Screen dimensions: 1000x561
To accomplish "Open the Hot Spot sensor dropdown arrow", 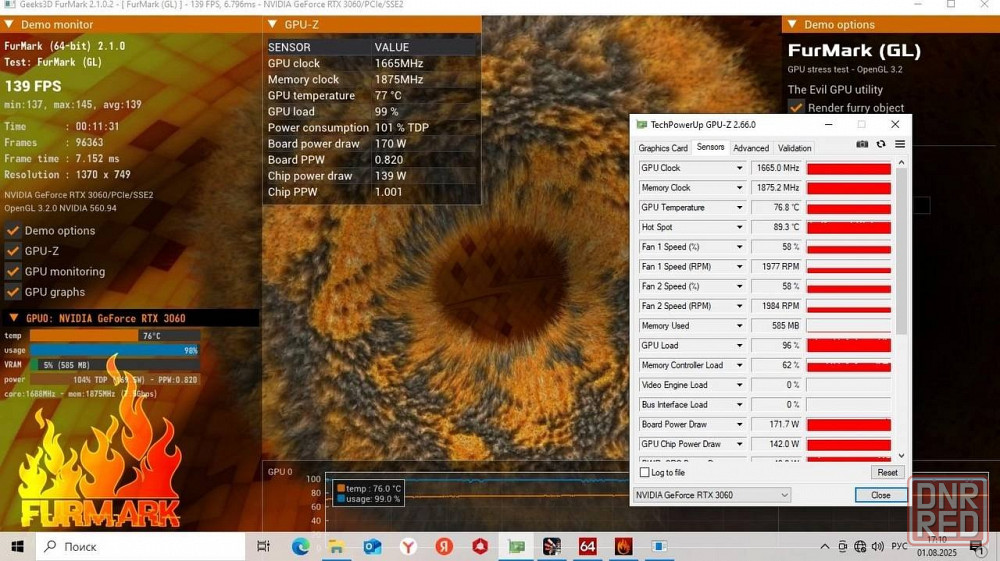I will point(739,227).
